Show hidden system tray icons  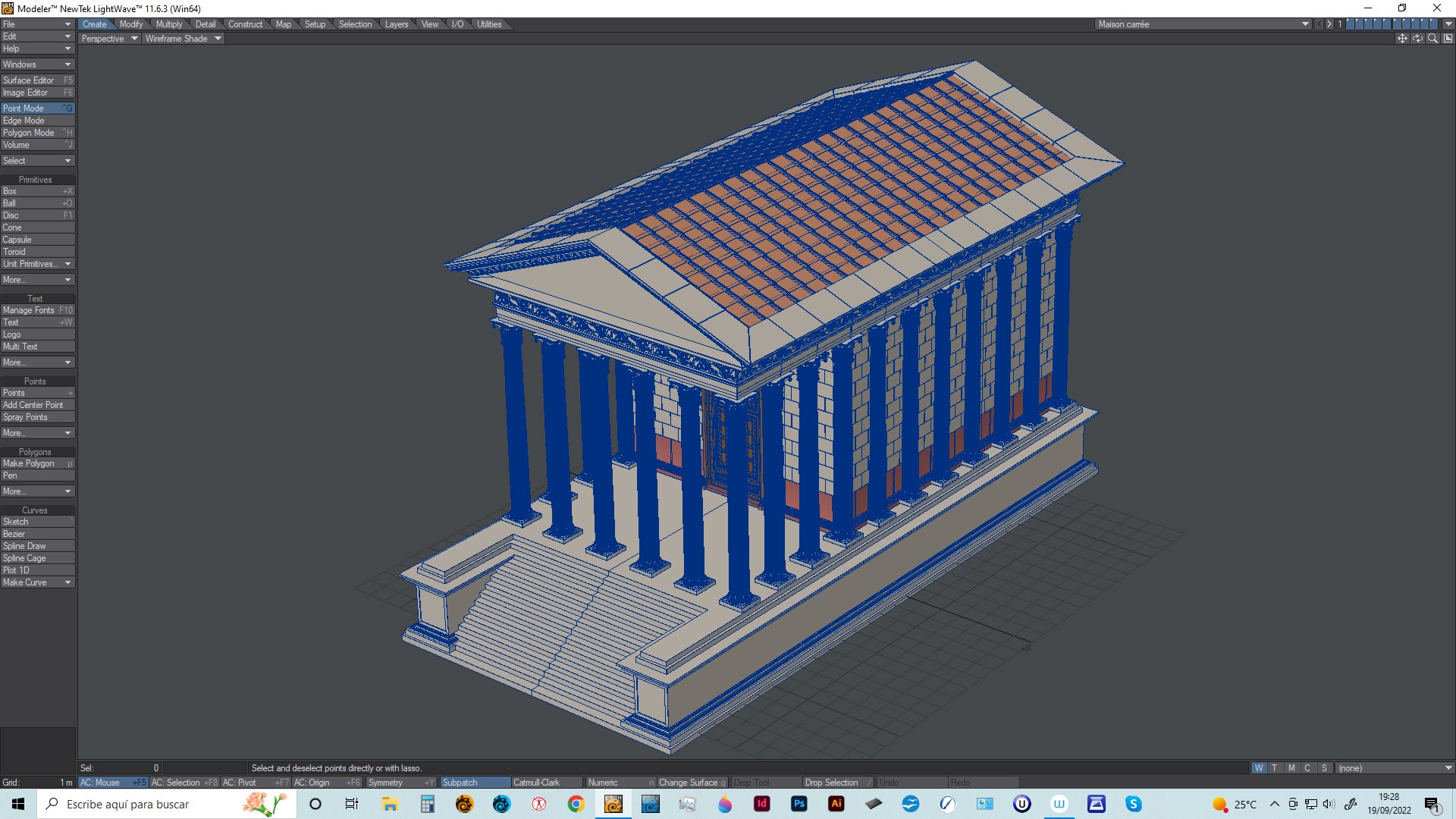tap(1274, 805)
